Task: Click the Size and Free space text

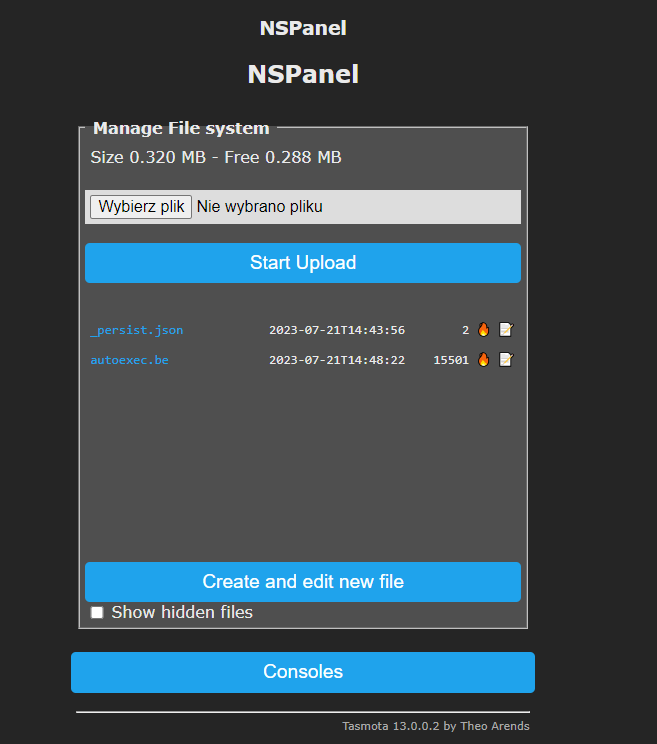Action: click(x=216, y=158)
